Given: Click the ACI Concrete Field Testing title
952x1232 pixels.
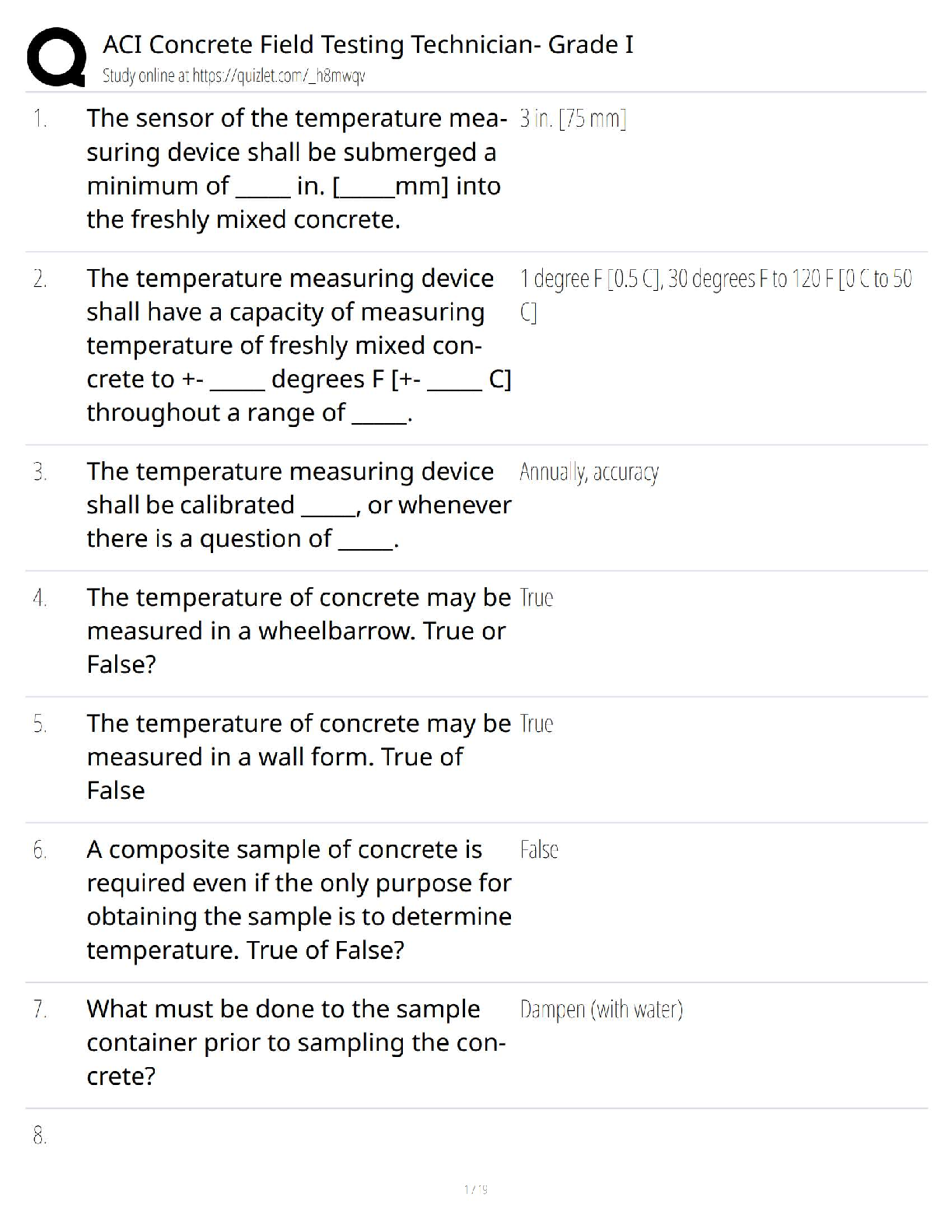Looking at the screenshot, I should point(368,44).
